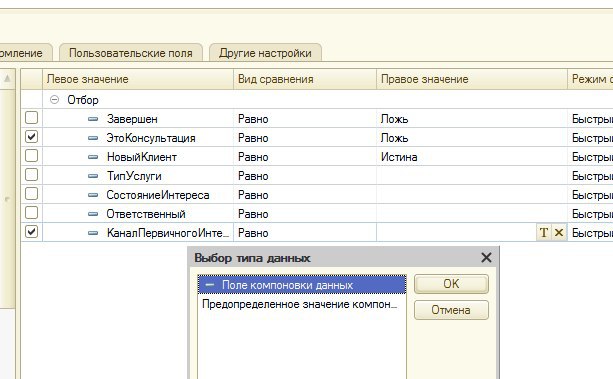Clear value with the X icon in row
The image size is (613, 379).
pos(559,232)
